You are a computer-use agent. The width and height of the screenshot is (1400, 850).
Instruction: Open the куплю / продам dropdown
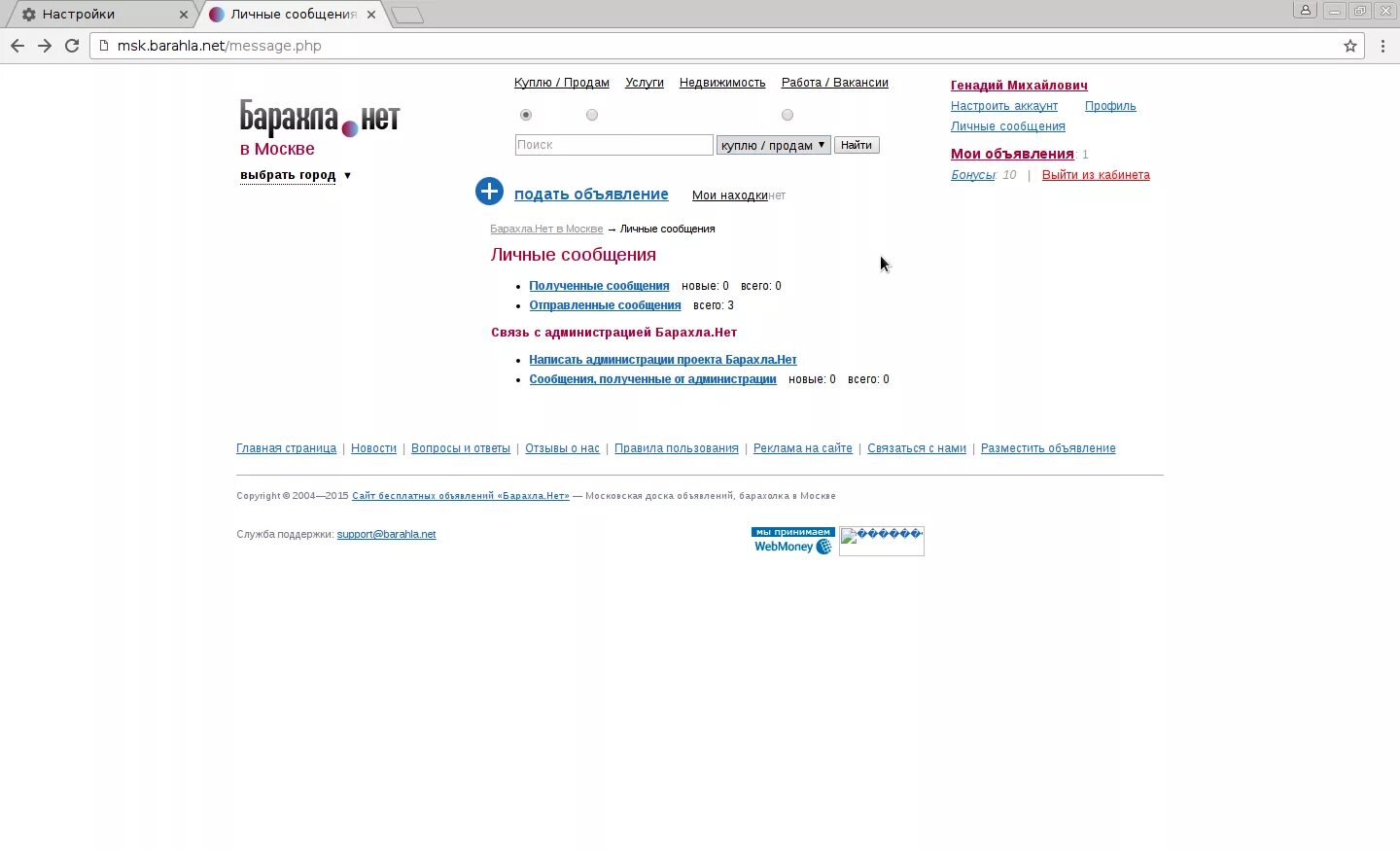coord(774,145)
